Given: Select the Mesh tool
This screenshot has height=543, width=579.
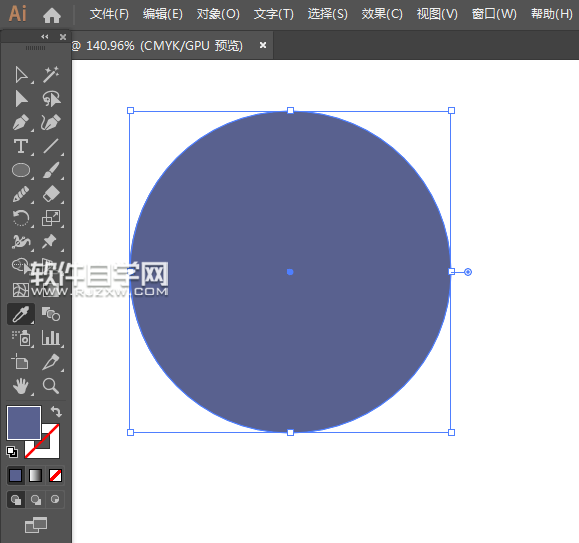Looking at the screenshot, I should 21,290.
